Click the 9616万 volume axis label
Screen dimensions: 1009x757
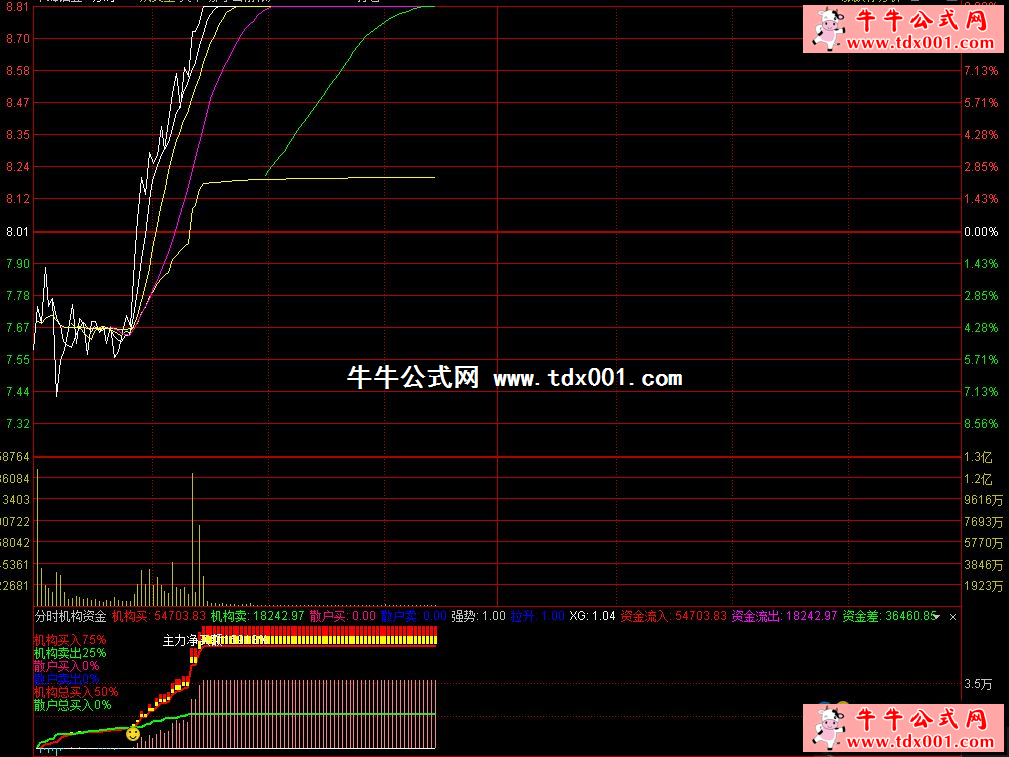coord(983,500)
